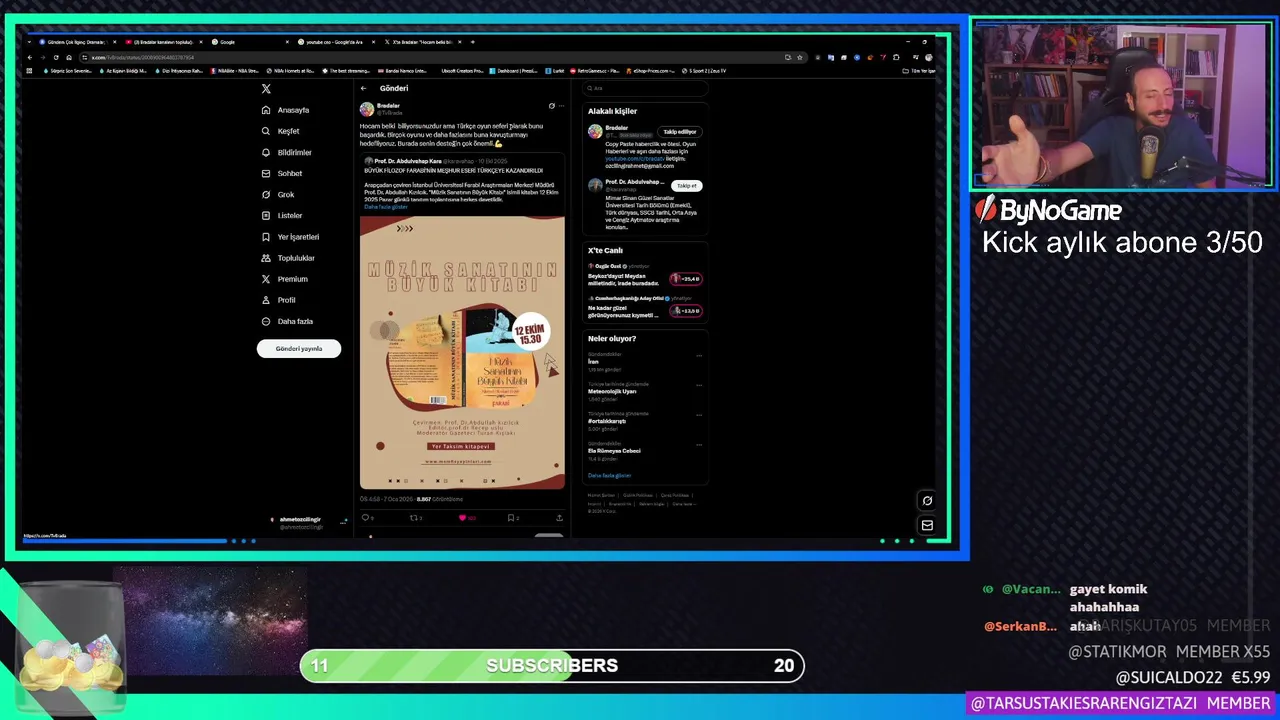Open floating Grok button at bottom right
Viewport: 1280px width, 720px height.
[x=927, y=501]
